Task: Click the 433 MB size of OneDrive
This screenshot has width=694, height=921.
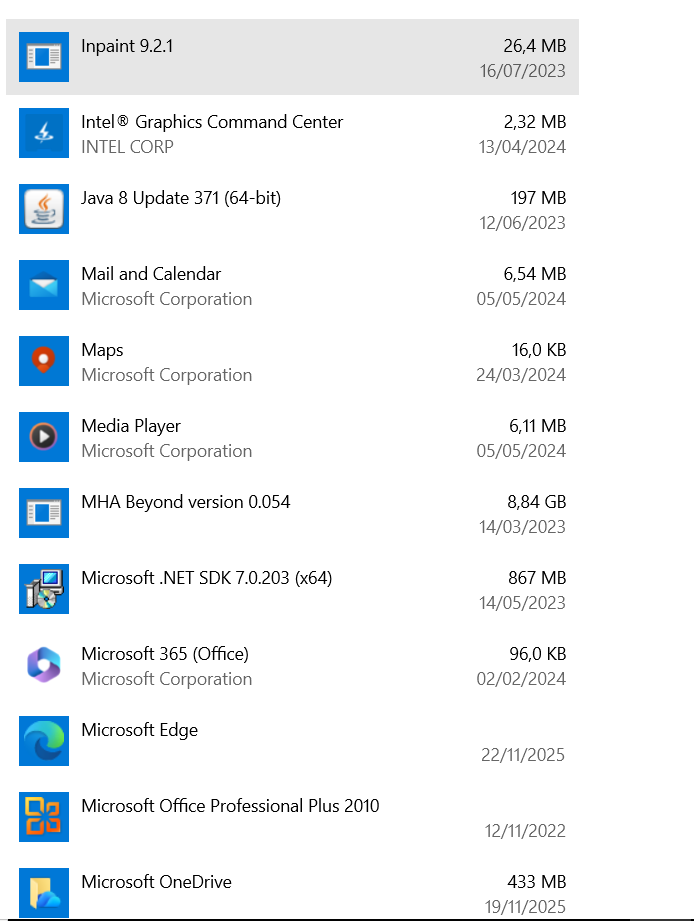Action: 537,882
